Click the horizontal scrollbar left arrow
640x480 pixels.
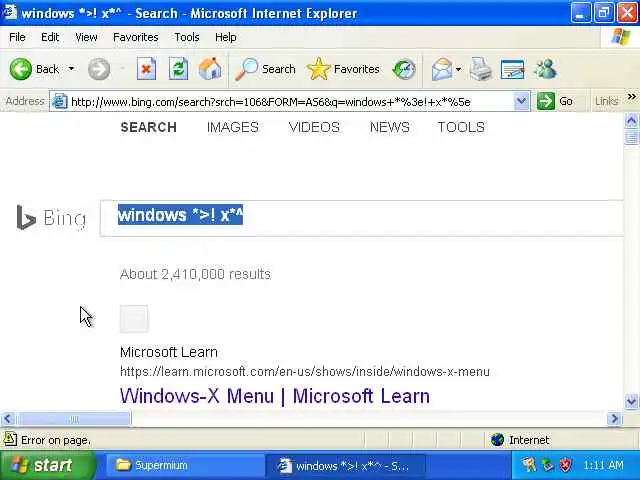tap(8, 418)
